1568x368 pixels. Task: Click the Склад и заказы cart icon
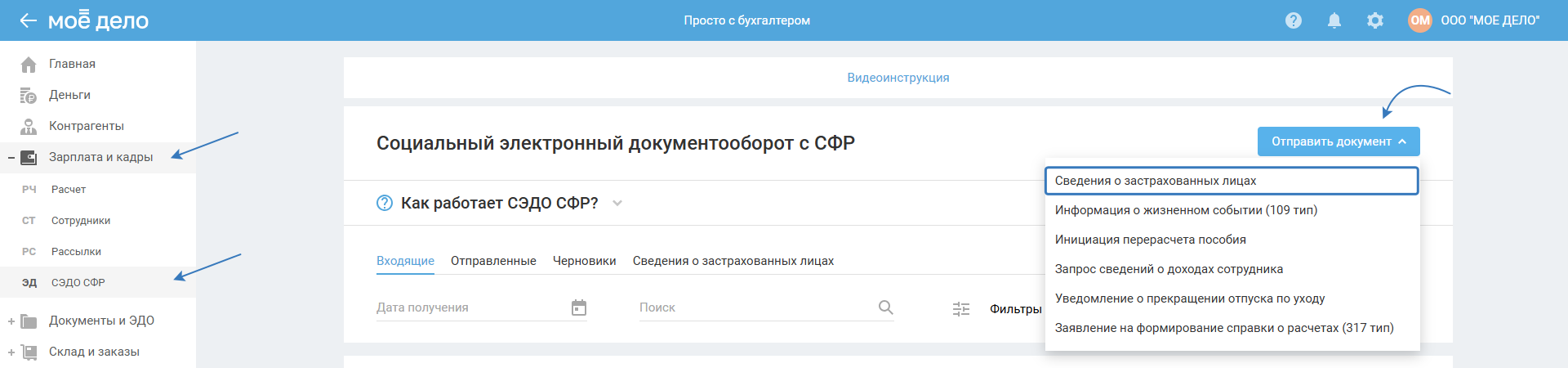pyautogui.click(x=29, y=352)
